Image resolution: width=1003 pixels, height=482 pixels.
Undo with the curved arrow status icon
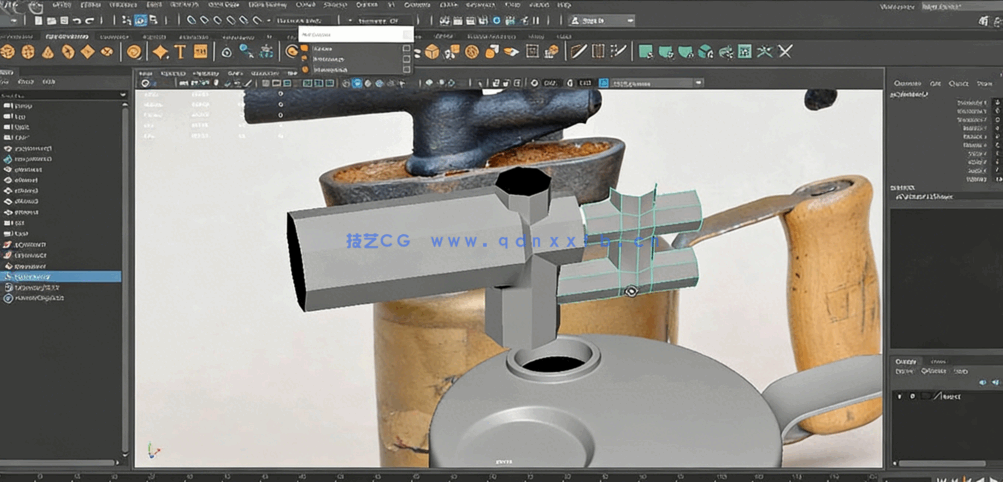pyautogui.click(x=77, y=20)
